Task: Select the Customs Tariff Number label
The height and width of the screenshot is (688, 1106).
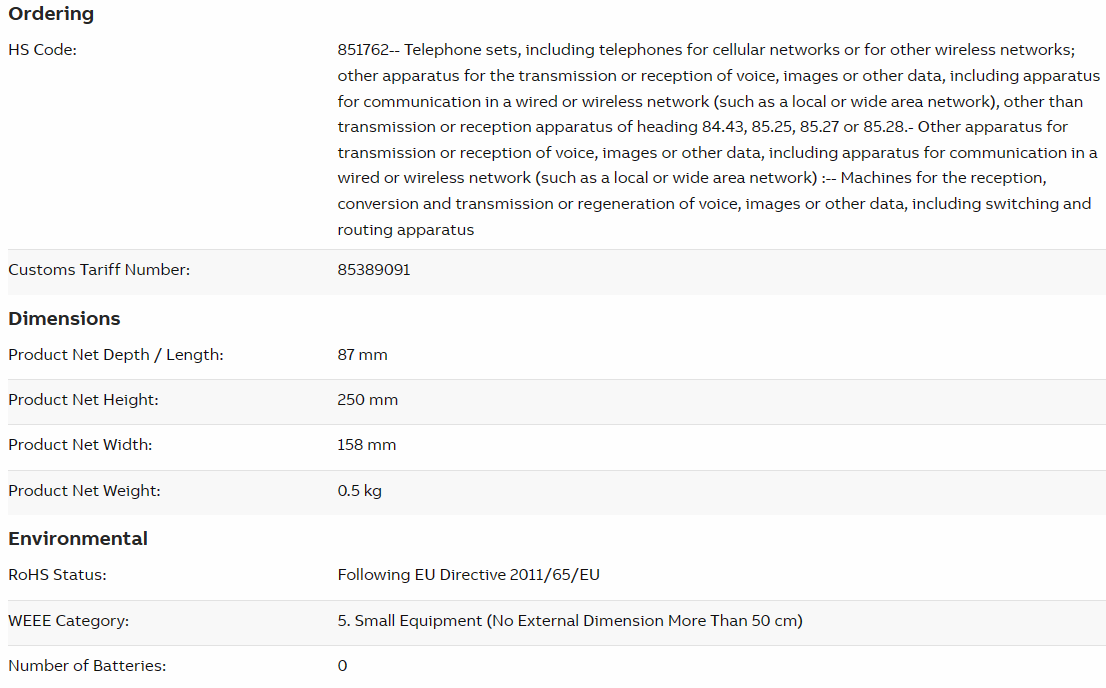Action: [99, 270]
